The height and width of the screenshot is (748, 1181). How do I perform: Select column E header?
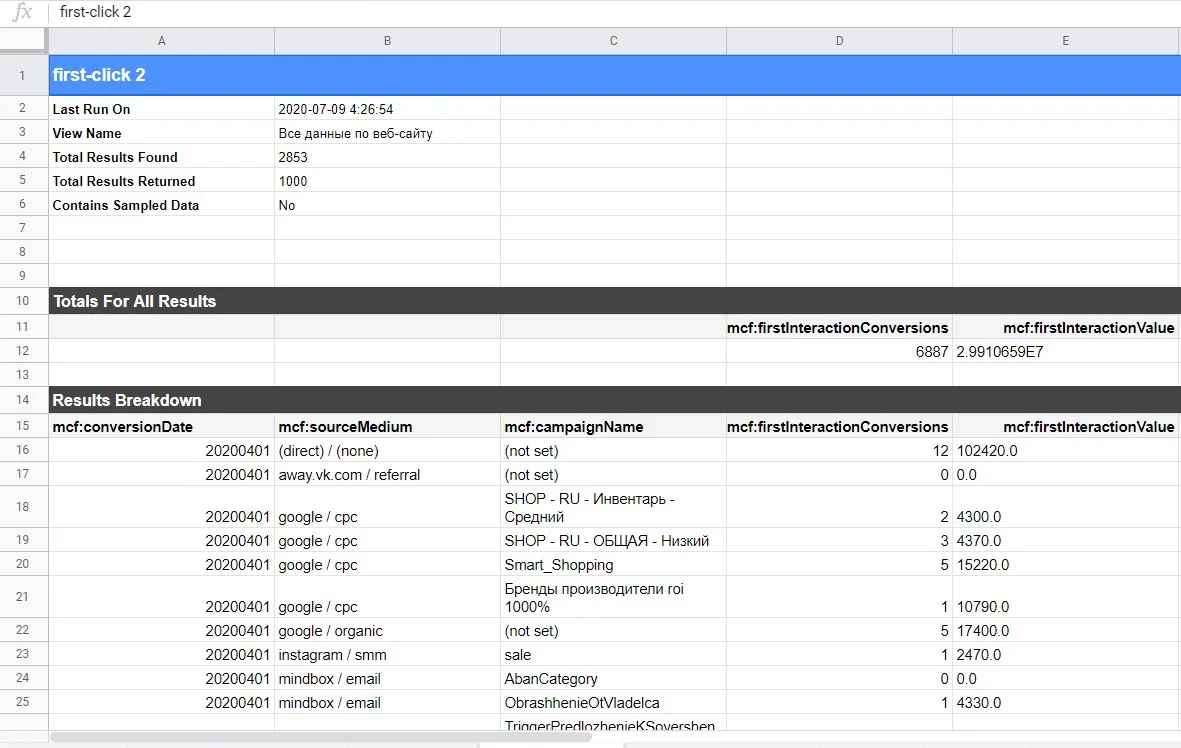(x=1066, y=41)
